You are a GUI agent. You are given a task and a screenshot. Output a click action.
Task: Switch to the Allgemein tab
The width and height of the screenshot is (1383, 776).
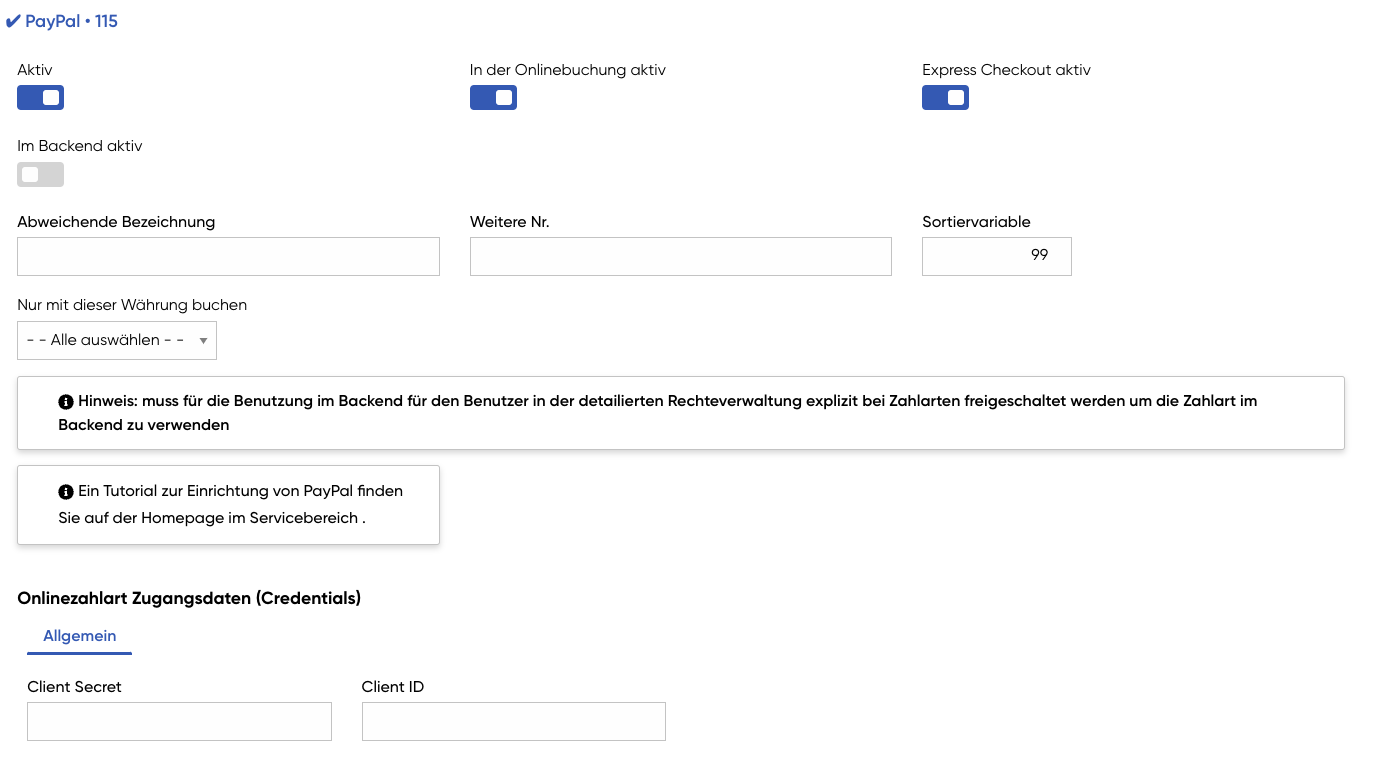(x=80, y=636)
